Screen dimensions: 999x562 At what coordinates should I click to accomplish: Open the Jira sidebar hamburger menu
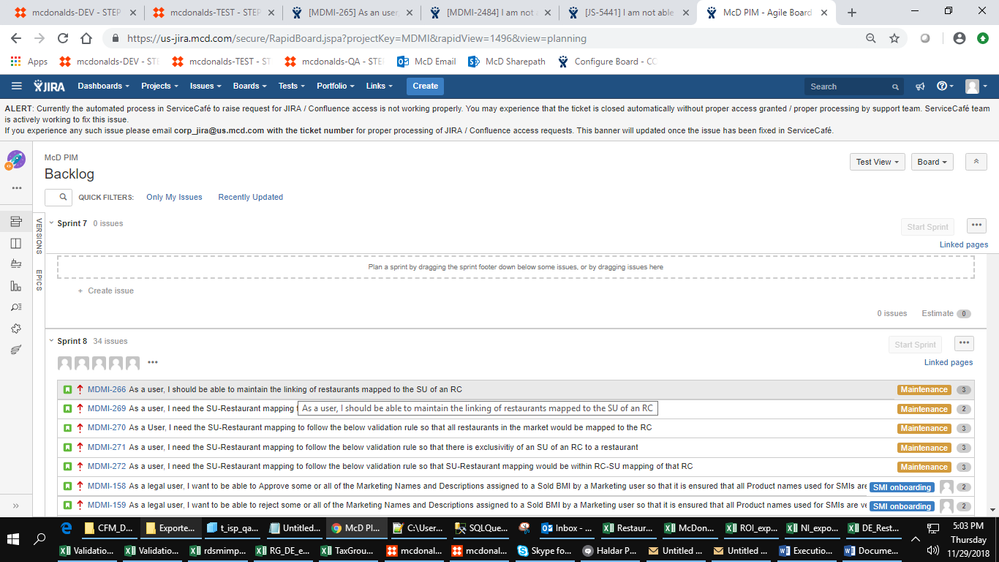tap(17, 86)
